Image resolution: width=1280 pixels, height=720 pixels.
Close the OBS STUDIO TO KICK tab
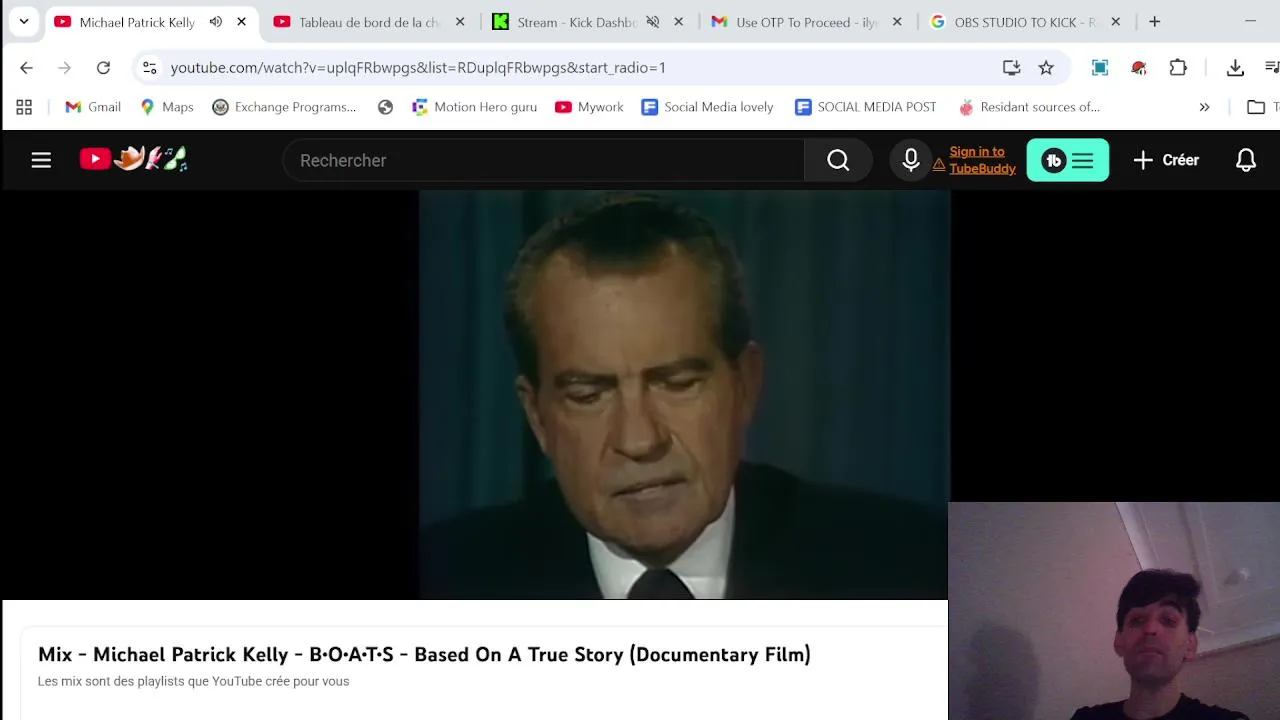pyautogui.click(x=1116, y=22)
